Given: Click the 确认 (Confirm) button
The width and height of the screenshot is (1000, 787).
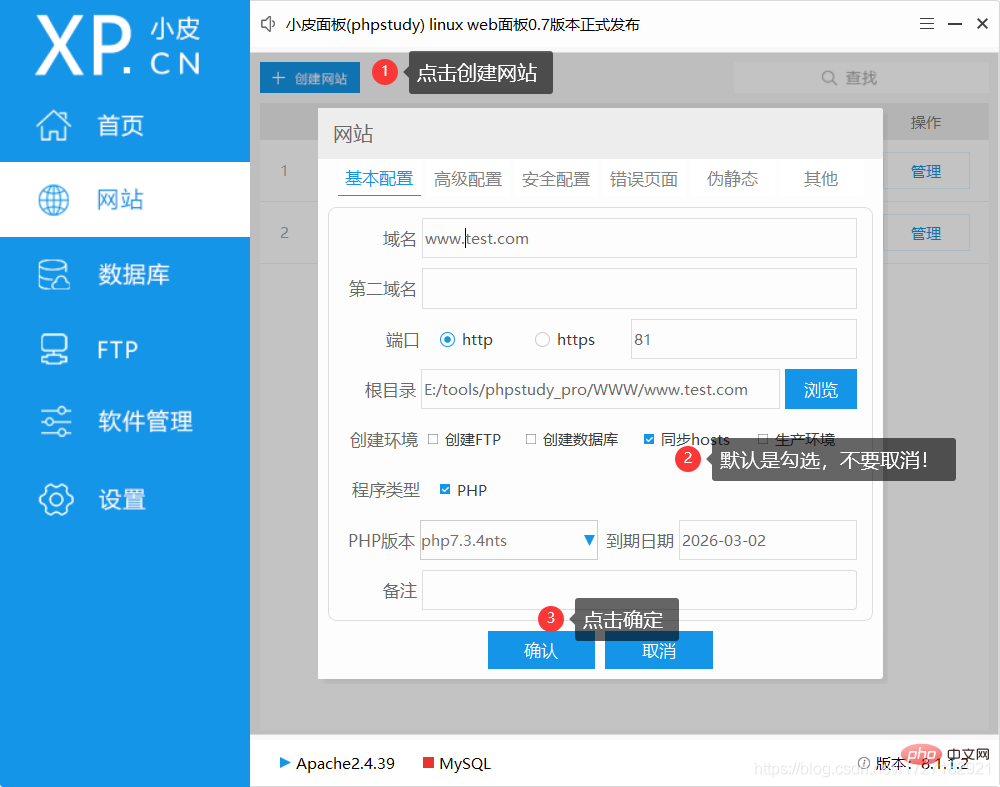Looking at the screenshot, I should tap(541, 650).
